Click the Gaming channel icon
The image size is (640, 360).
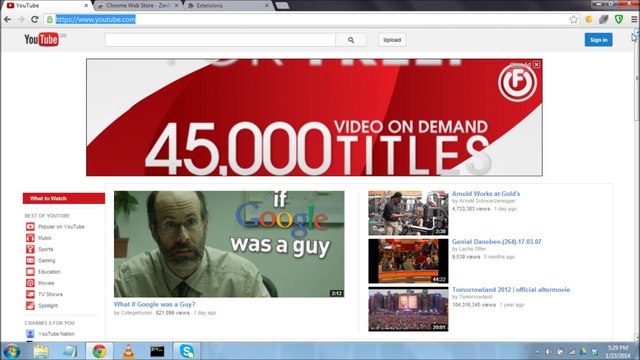[30, 260]
